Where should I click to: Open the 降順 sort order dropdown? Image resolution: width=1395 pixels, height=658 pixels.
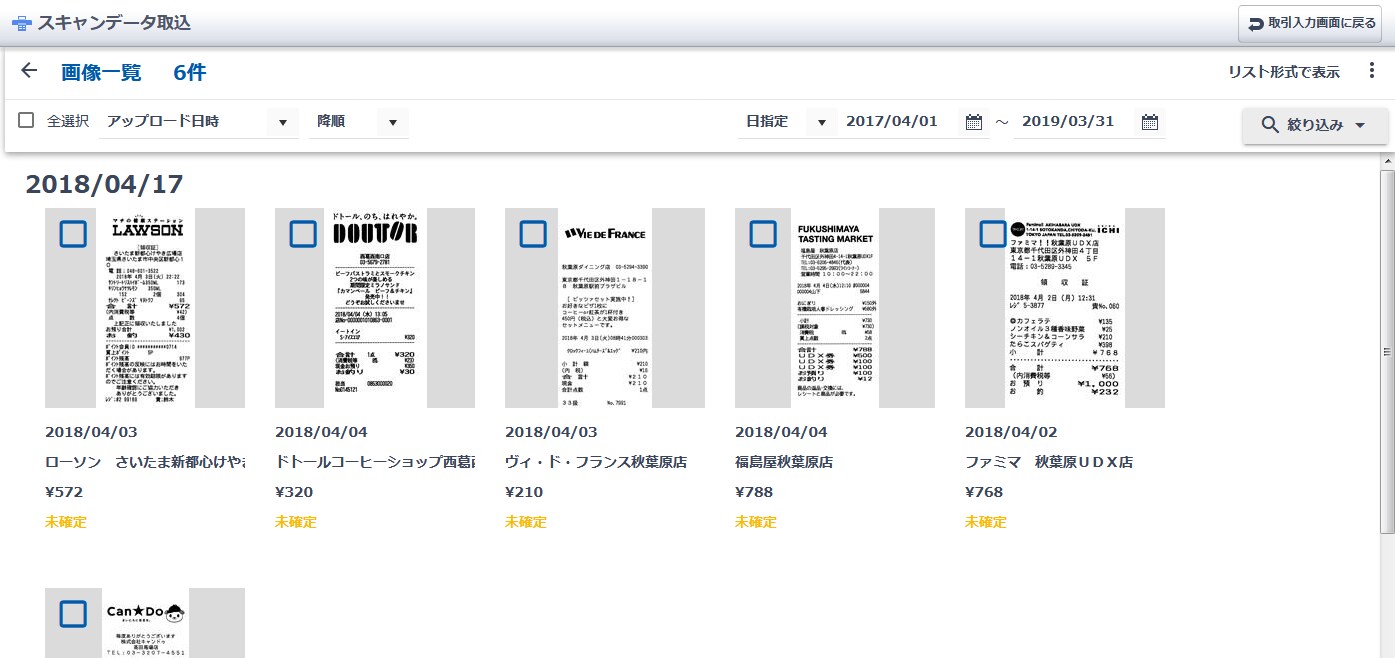click(x=360, y=122)
